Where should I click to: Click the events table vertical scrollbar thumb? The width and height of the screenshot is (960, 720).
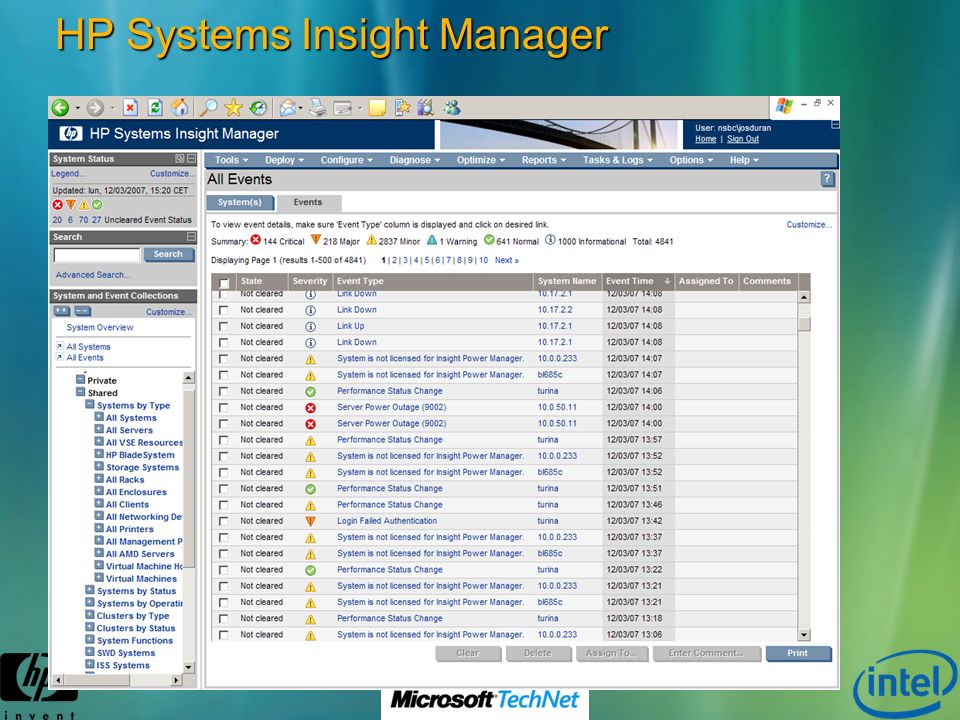804,323
